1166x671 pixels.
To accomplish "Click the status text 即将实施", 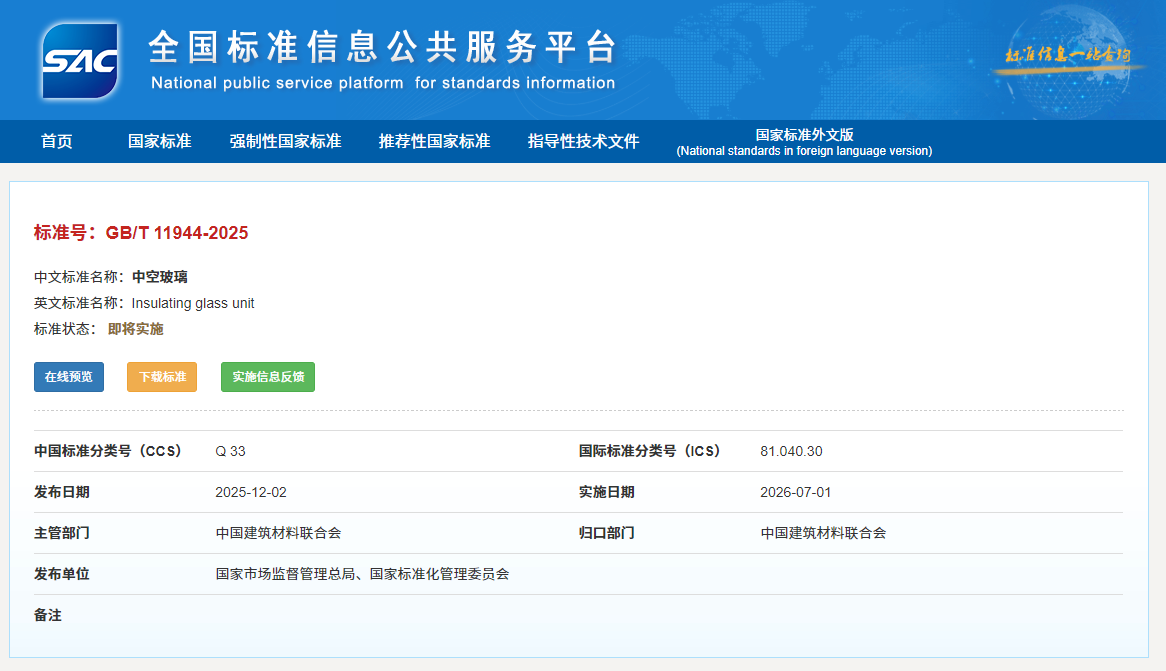I will pyautogui.click(x=135, y=329).
